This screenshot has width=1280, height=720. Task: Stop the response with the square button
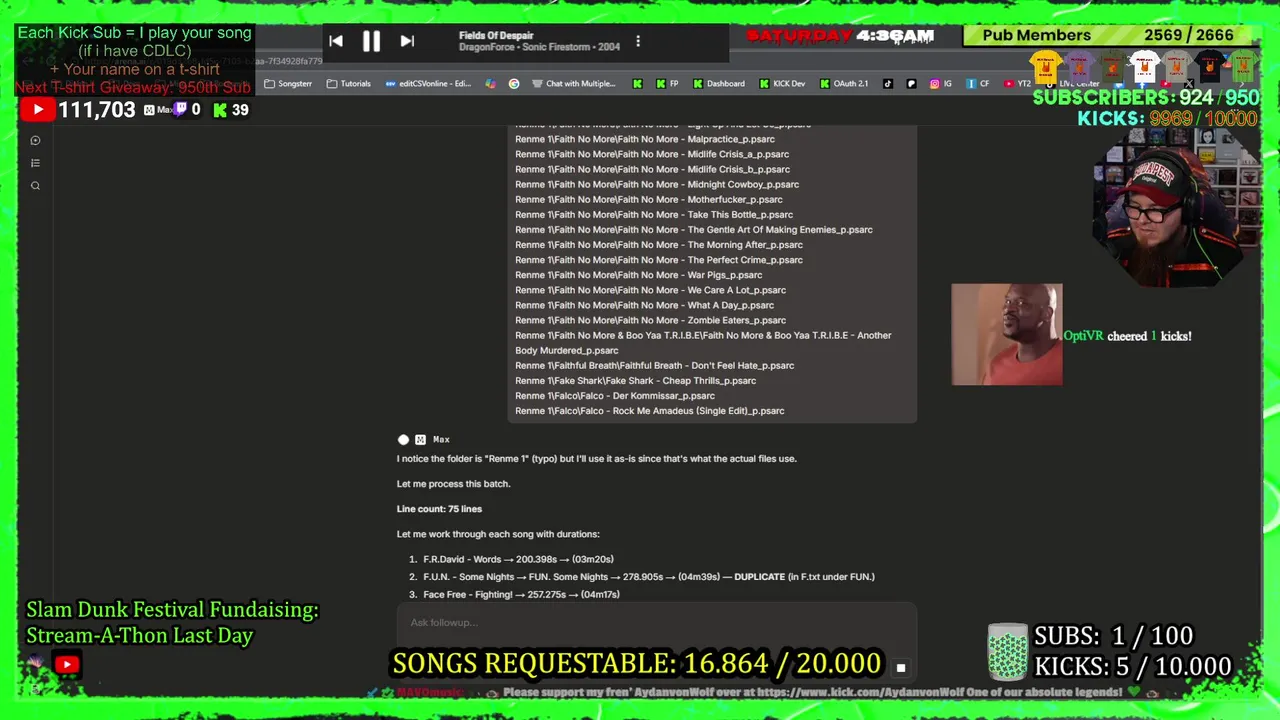pyautogui.click(x=900, y=667)
